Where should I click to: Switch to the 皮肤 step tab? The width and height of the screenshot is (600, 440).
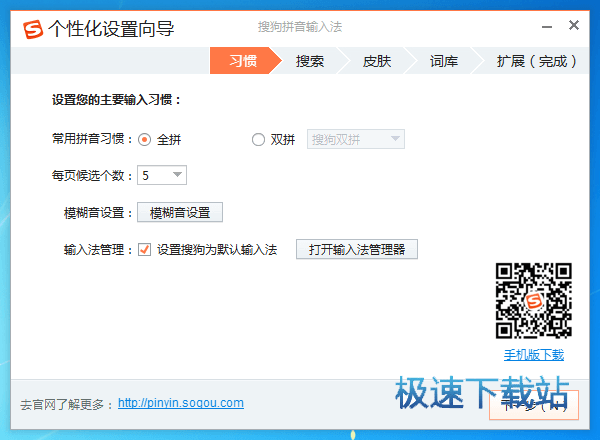click(x=377, y=61)
